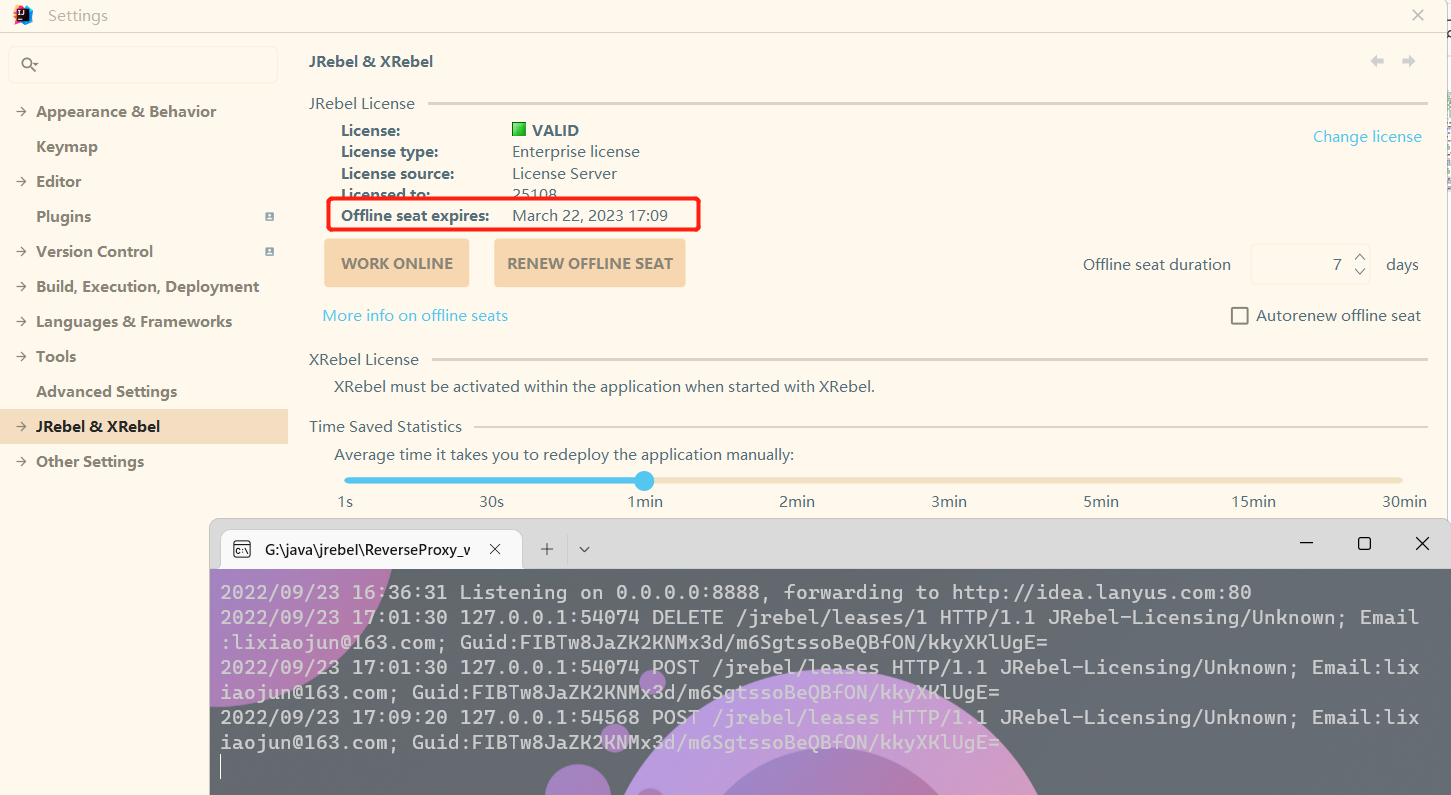
Task: Close the ReverseProxy terminal tab
Action: tap(495, 549)
